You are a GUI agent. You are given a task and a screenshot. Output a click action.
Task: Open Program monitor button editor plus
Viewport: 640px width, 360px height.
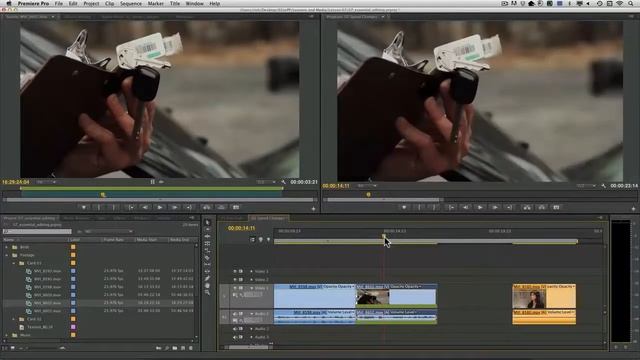point(633,209)
